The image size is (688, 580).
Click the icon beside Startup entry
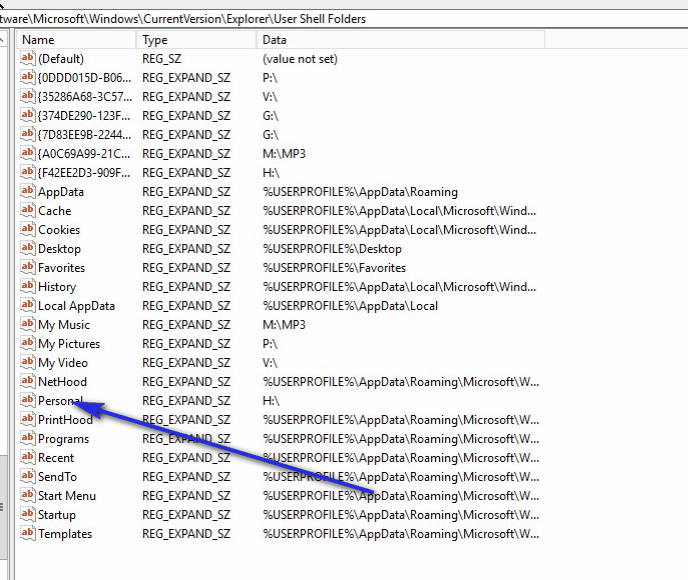click(x=28, y=514)
